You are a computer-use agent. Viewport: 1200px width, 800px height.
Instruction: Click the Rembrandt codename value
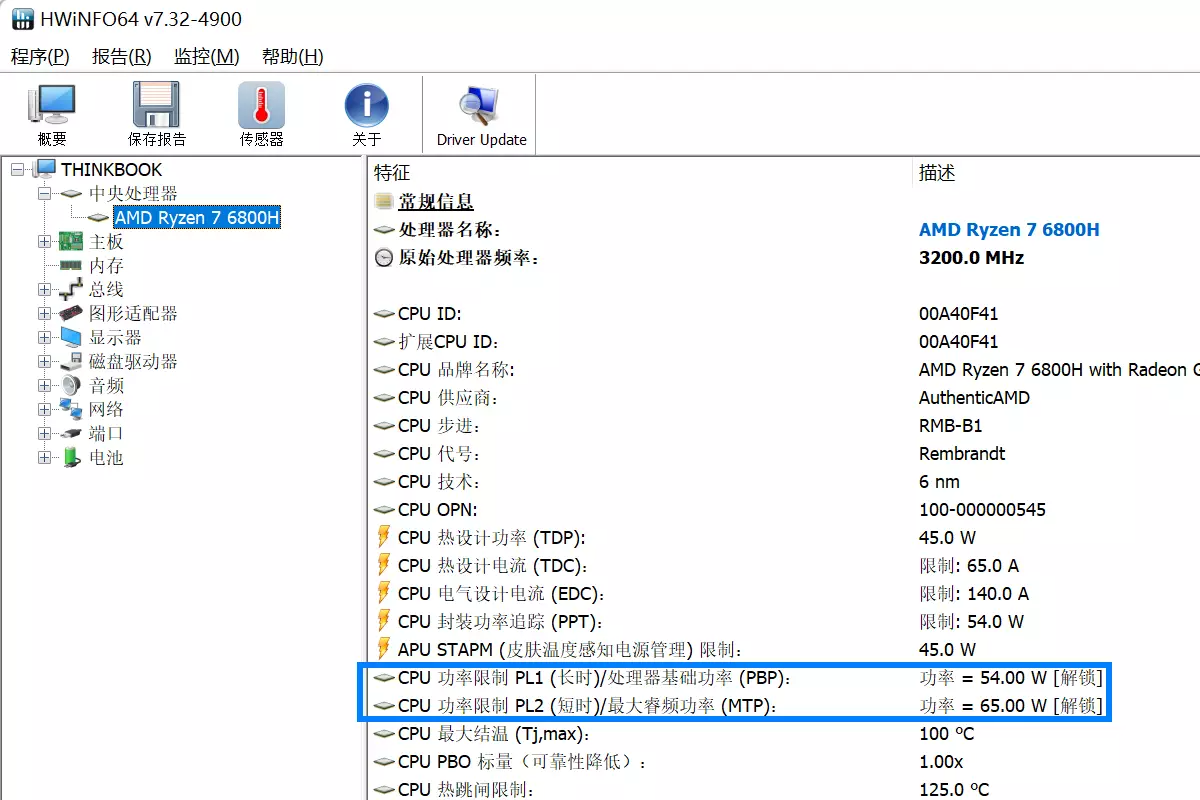pos(962,454)
